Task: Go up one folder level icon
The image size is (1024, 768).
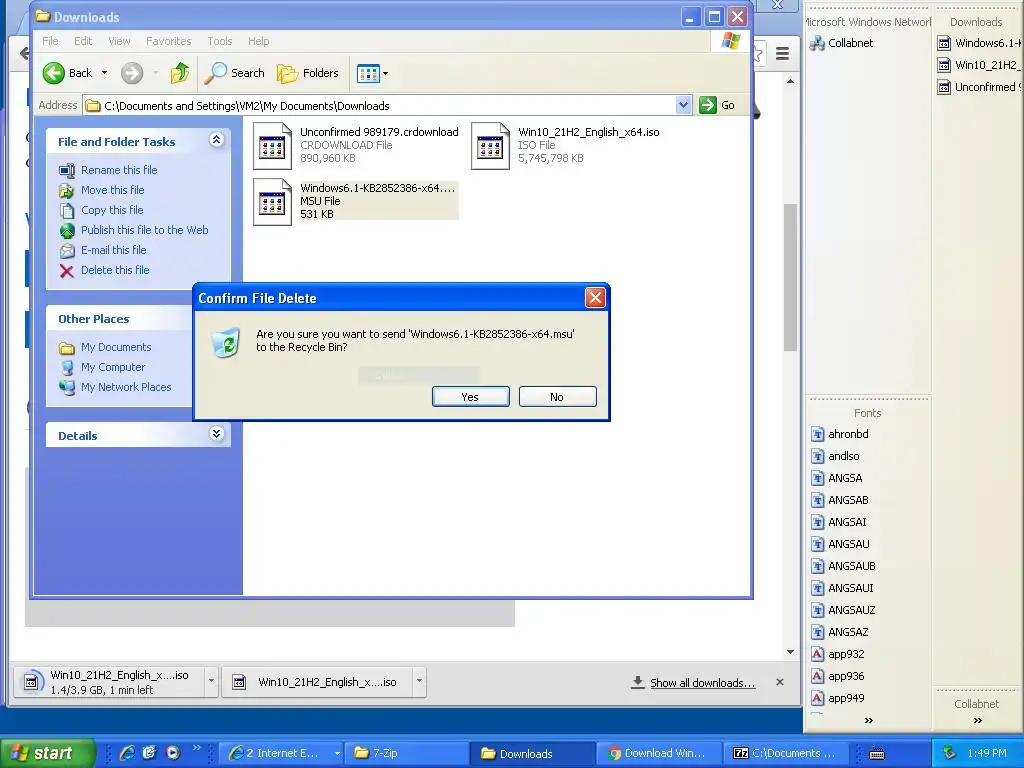Action: point(180,73)
